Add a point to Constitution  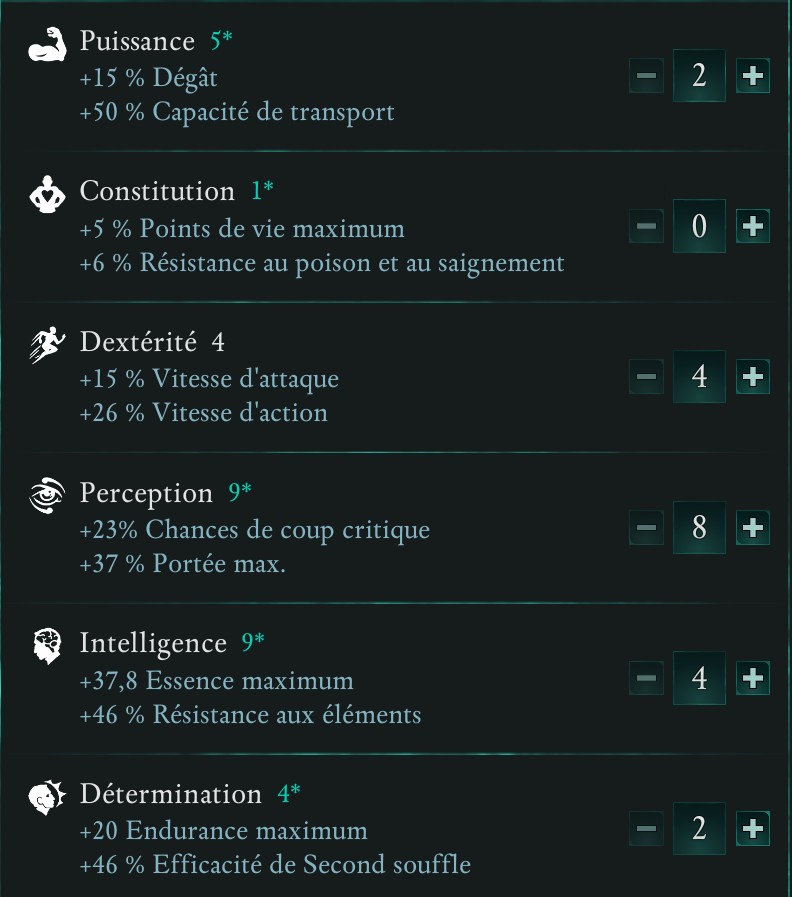(752, 226)
